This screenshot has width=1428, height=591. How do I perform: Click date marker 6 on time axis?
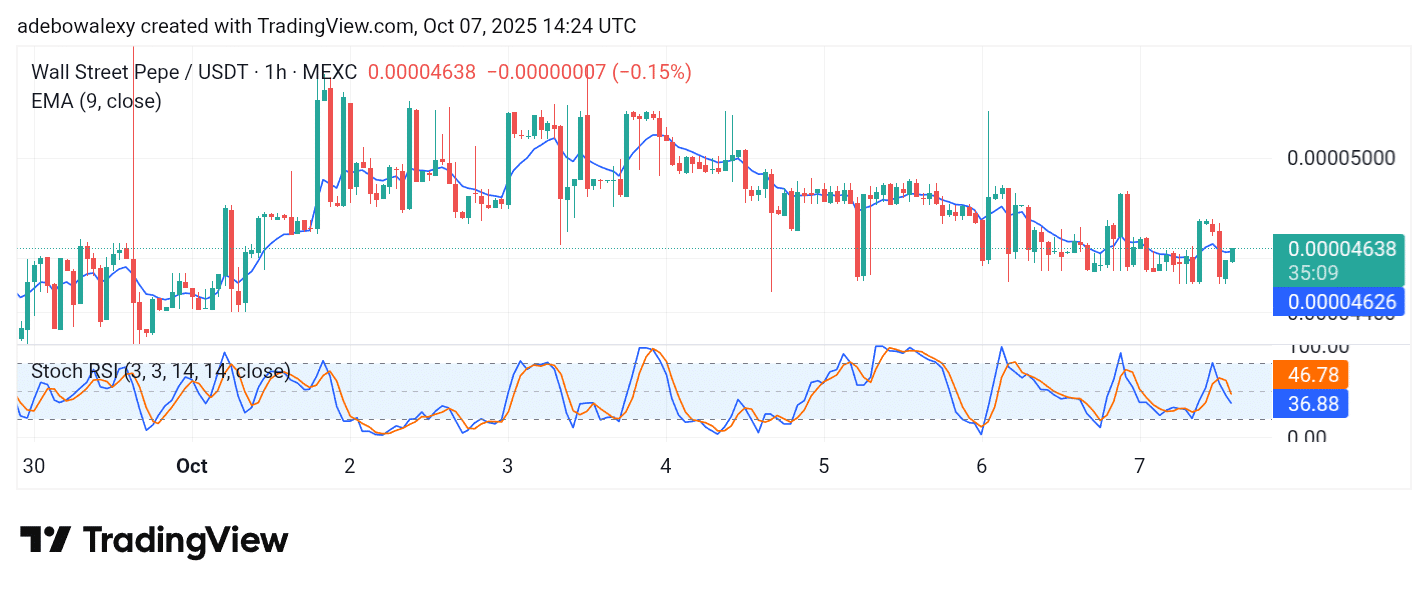(981, 466)
